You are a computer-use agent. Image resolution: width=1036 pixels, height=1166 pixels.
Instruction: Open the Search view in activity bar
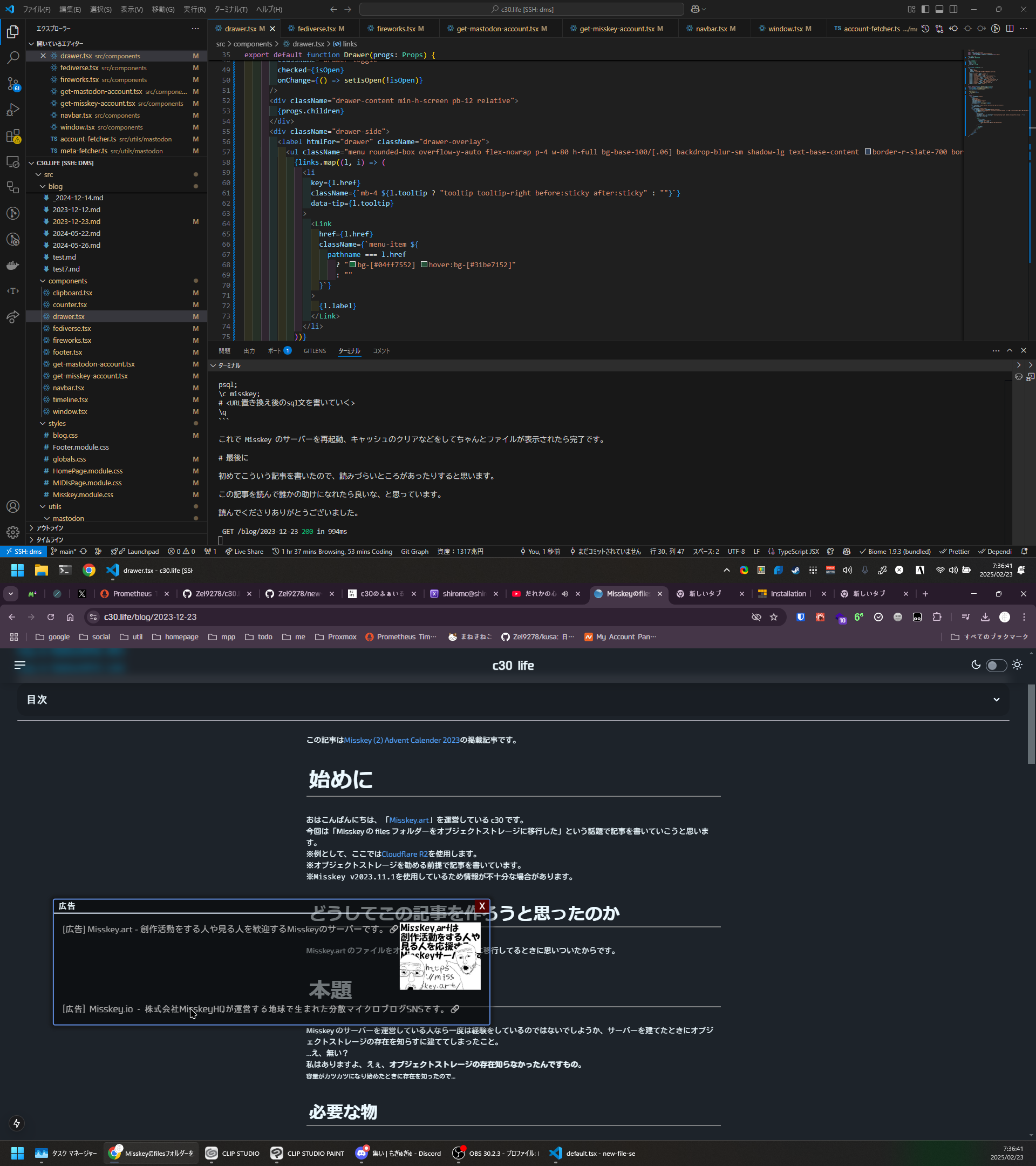pyautogui.click(x=12, y=58)
